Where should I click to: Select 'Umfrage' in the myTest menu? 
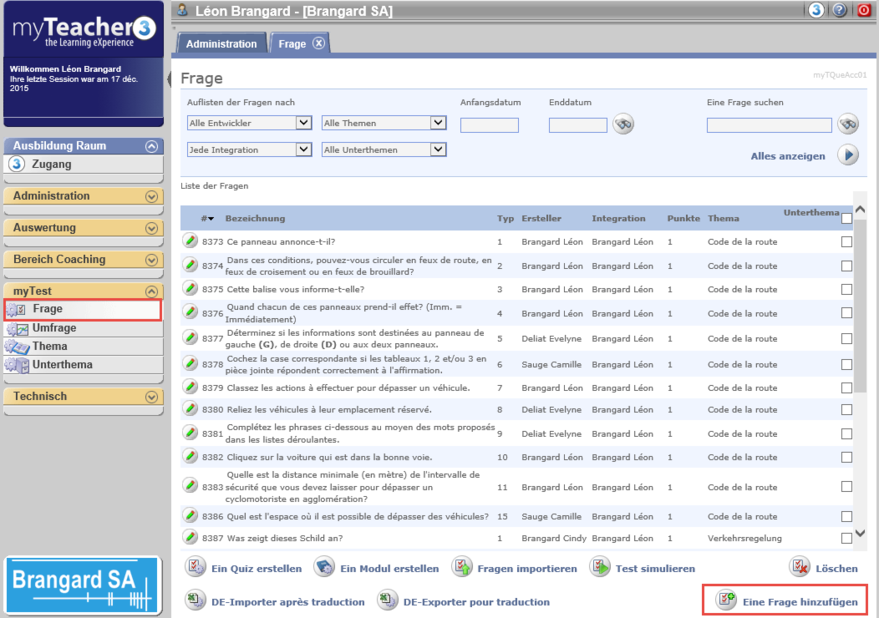click(54, 328)
